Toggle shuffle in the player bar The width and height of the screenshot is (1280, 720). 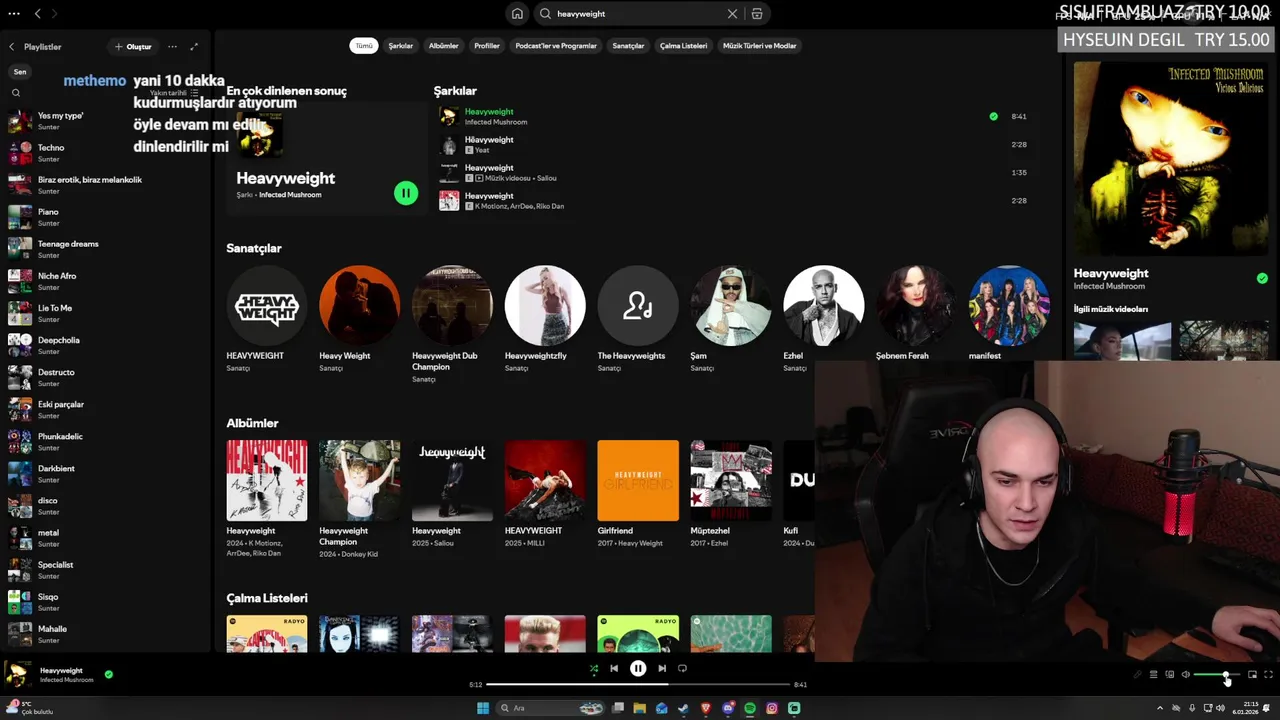coord(594,668)
